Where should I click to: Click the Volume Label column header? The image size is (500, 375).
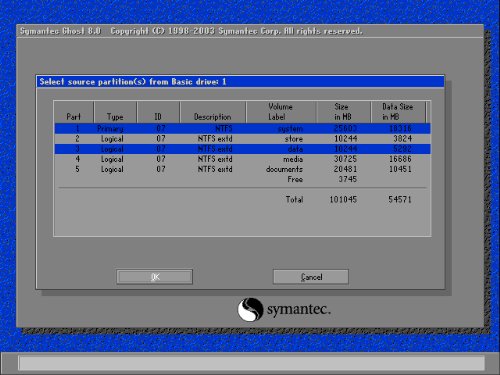tap(281, 112)
